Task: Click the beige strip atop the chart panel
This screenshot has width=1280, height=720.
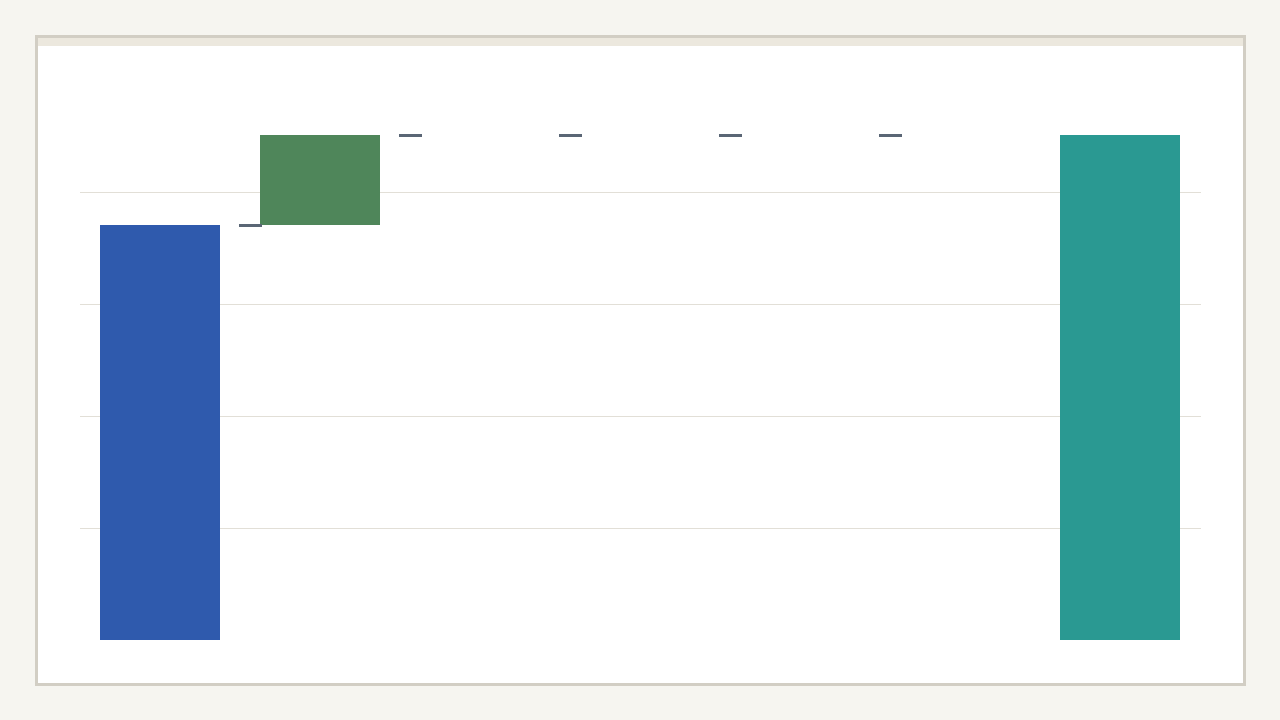Action: click(x=640, y=42)
